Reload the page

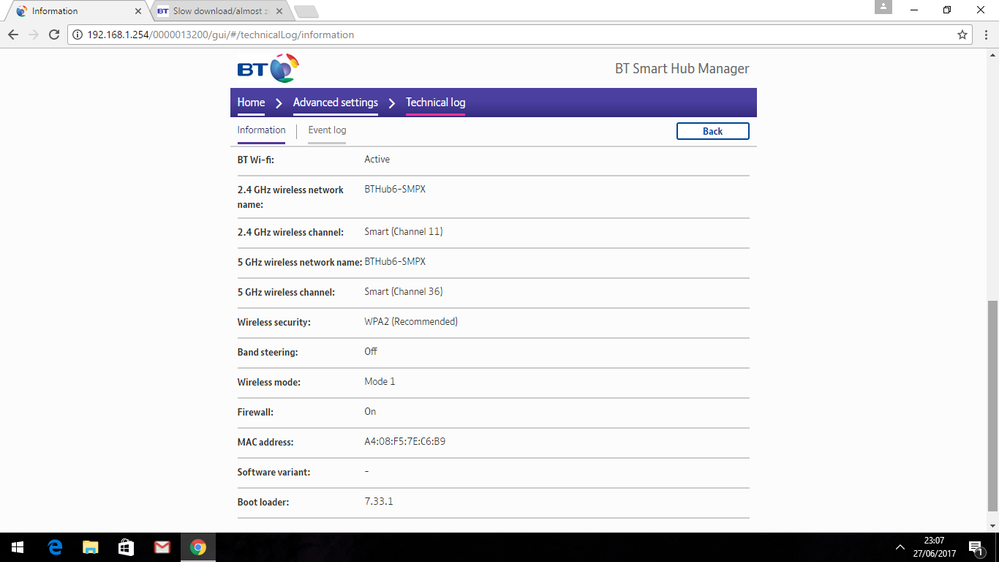(x=54, y=35)
